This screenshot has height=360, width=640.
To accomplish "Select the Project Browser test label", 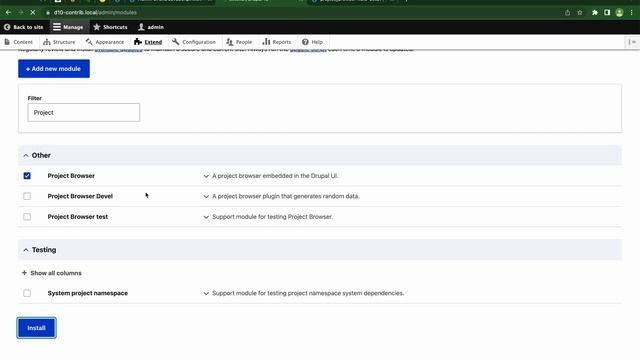I will coord(78,217).
